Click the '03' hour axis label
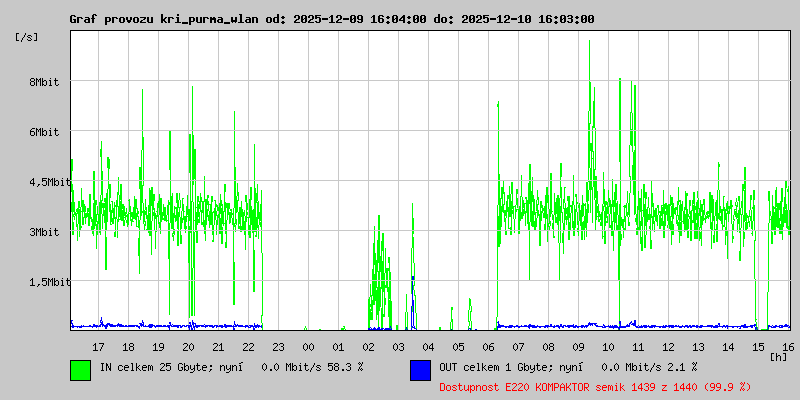The height and width of the screenshot is (400, 800). [398, 347]
